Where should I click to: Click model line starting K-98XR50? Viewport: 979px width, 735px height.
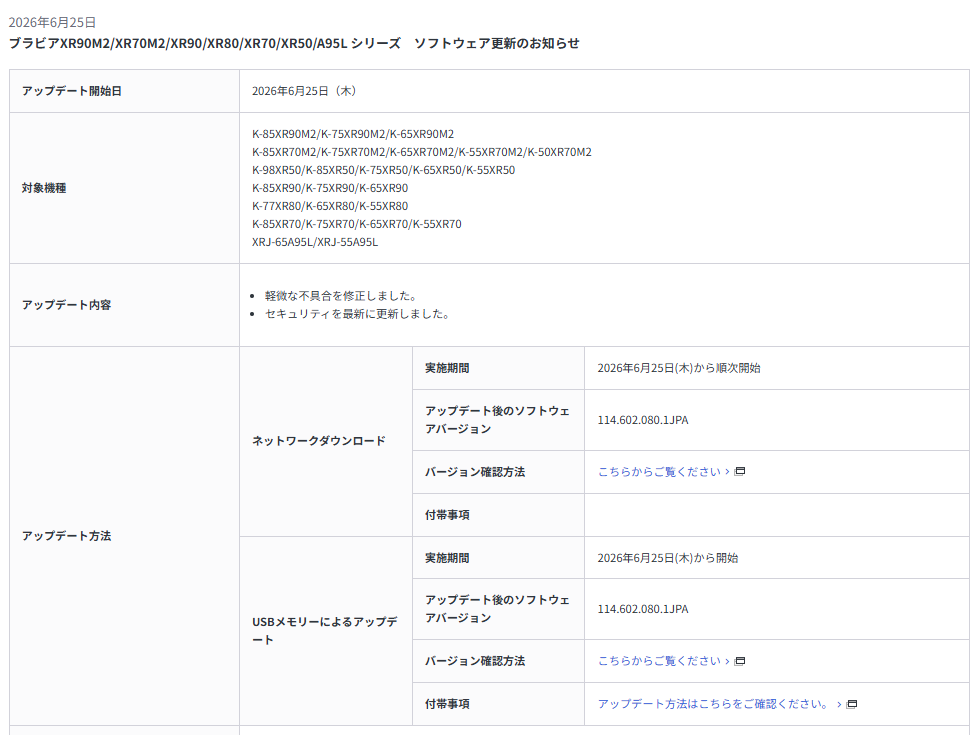383,170
